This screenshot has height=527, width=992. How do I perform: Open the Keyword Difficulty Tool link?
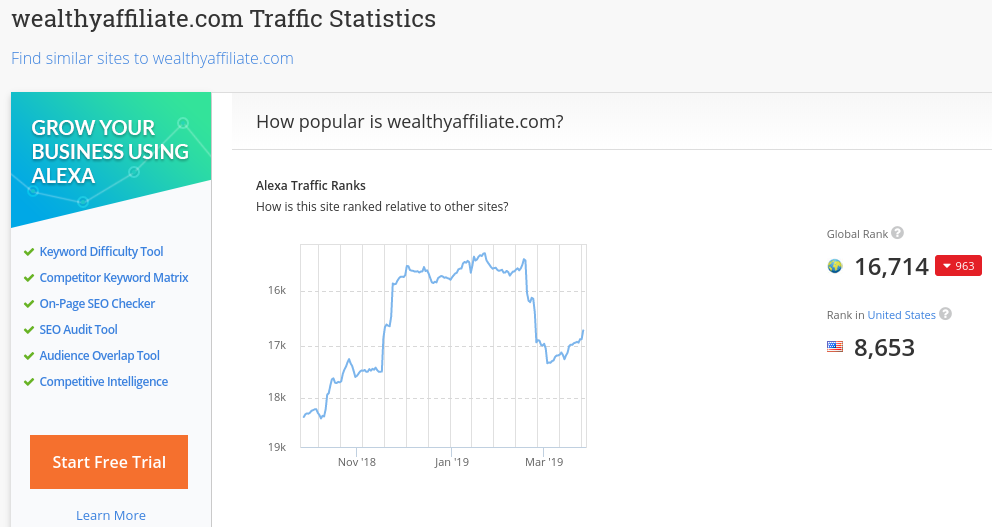point(101,252)
